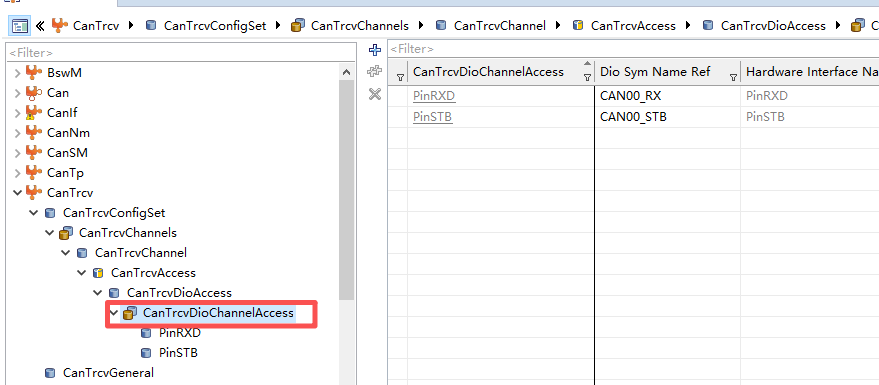Click the filter icon in Dio Sym Name Ref header
The height and width of the screenshot is (385, 879).
733,78
